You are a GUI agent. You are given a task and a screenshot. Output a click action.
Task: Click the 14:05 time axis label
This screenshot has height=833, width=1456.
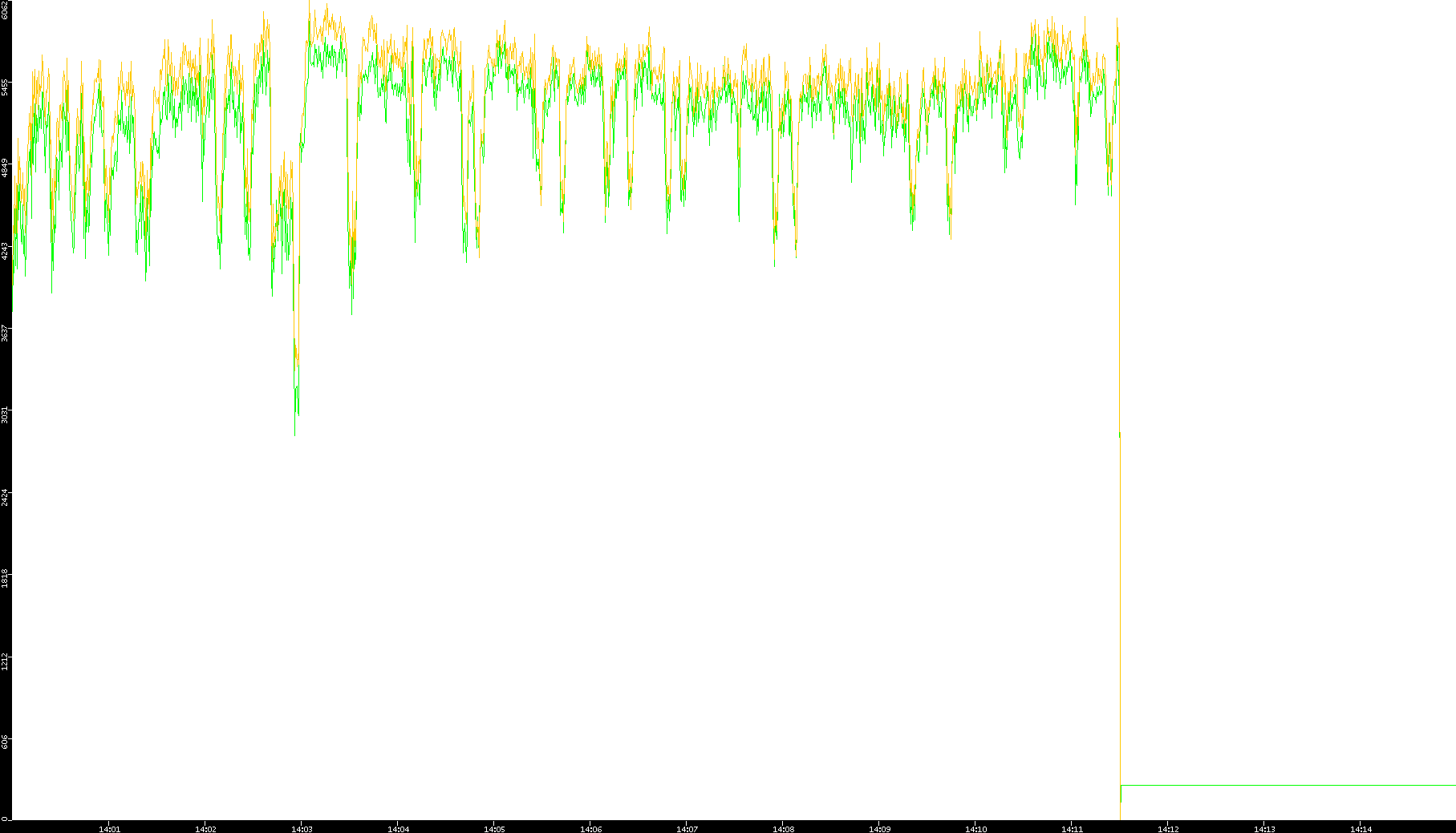pyautogui.click(x=494, y=829)
